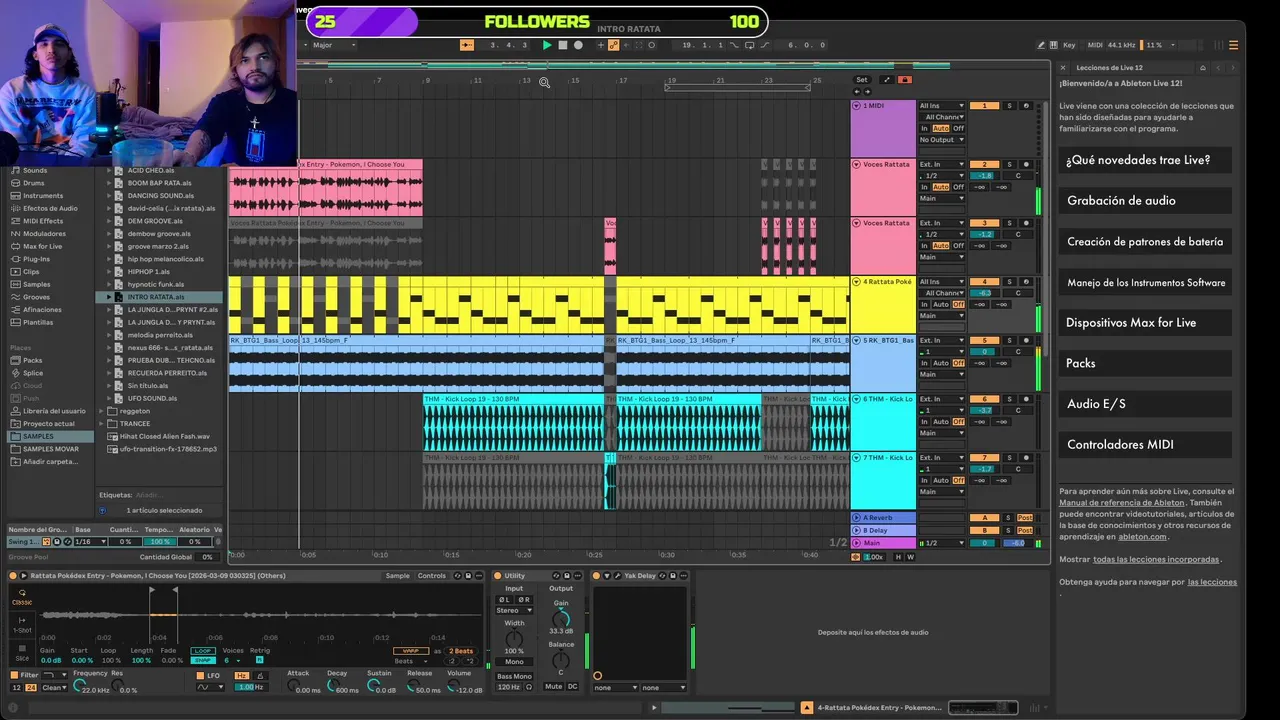This screenshot has width=1280, height=720.
Task: Click Añadir carpeta in Places
Action: click(50, 462)
